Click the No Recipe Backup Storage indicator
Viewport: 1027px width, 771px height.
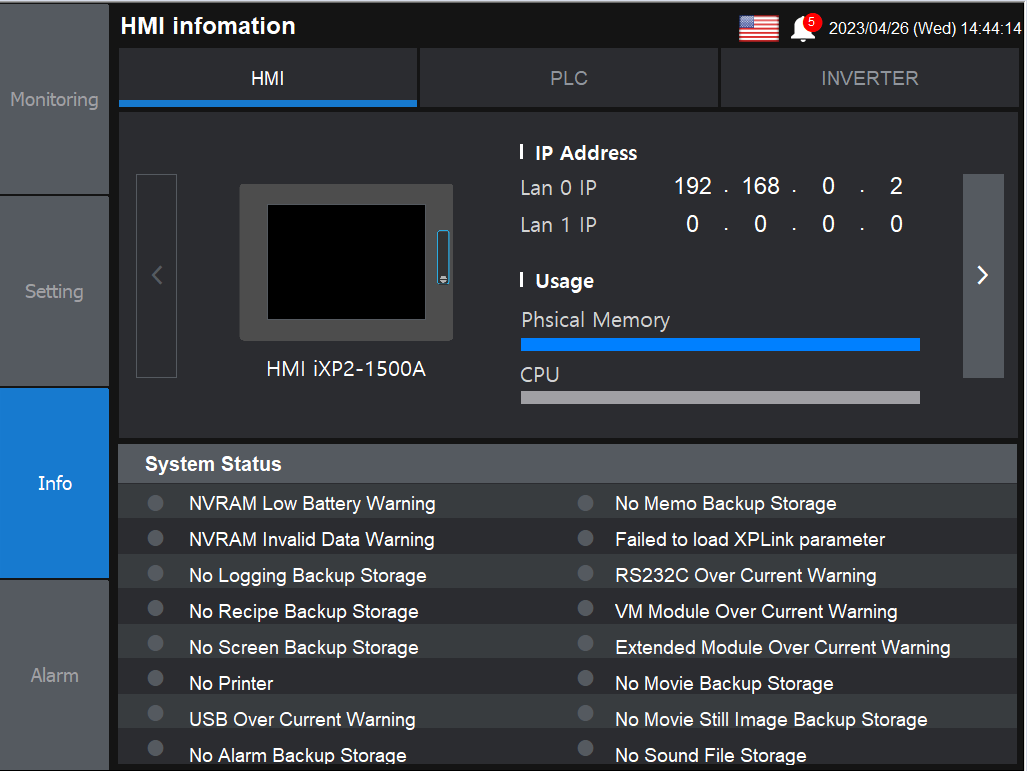[x=155, y=608]
